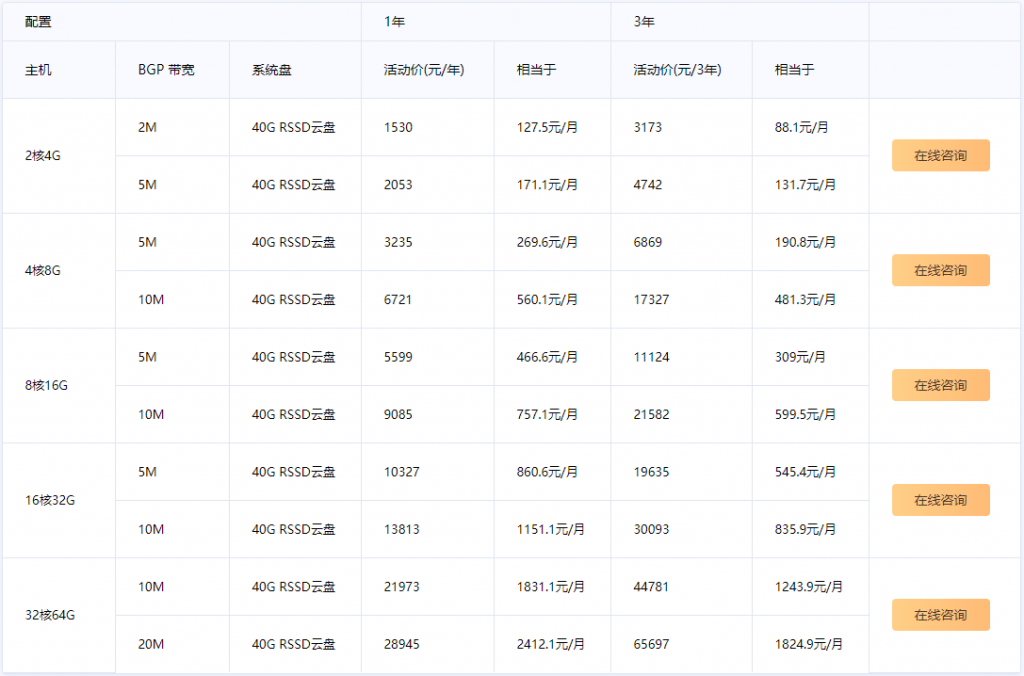
Task: Click the 活动价(元/年) column header
Action: coord(428,70)
